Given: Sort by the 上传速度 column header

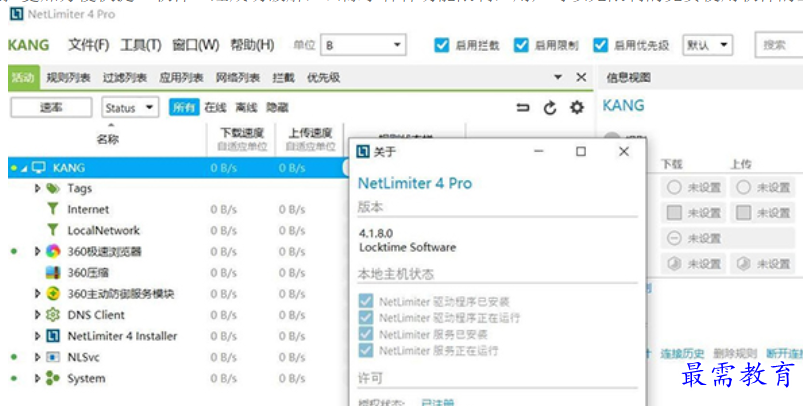Looking at the screenshot, I should pos(310,133).
